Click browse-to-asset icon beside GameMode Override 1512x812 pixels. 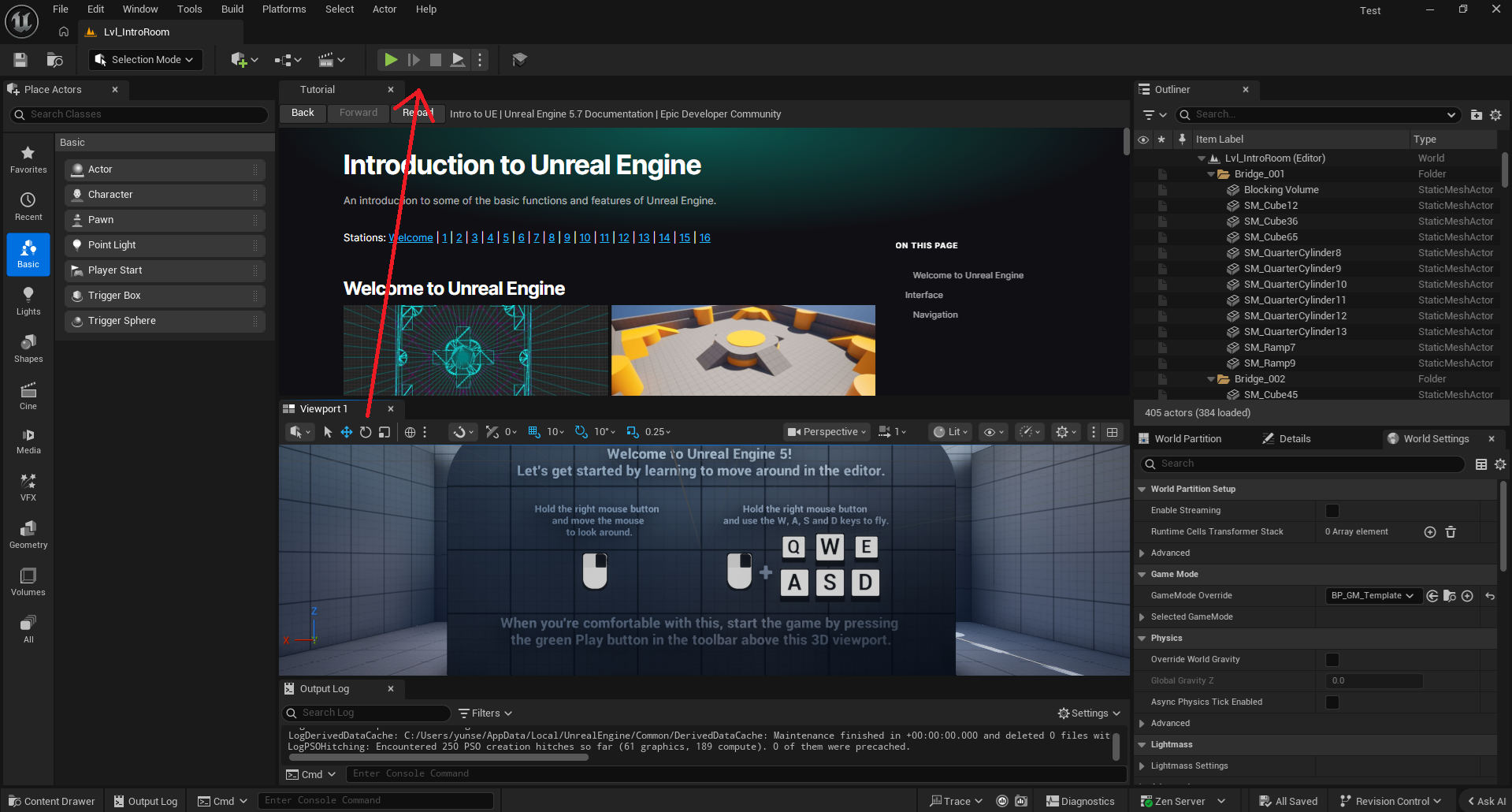[x=1450, y=596]
